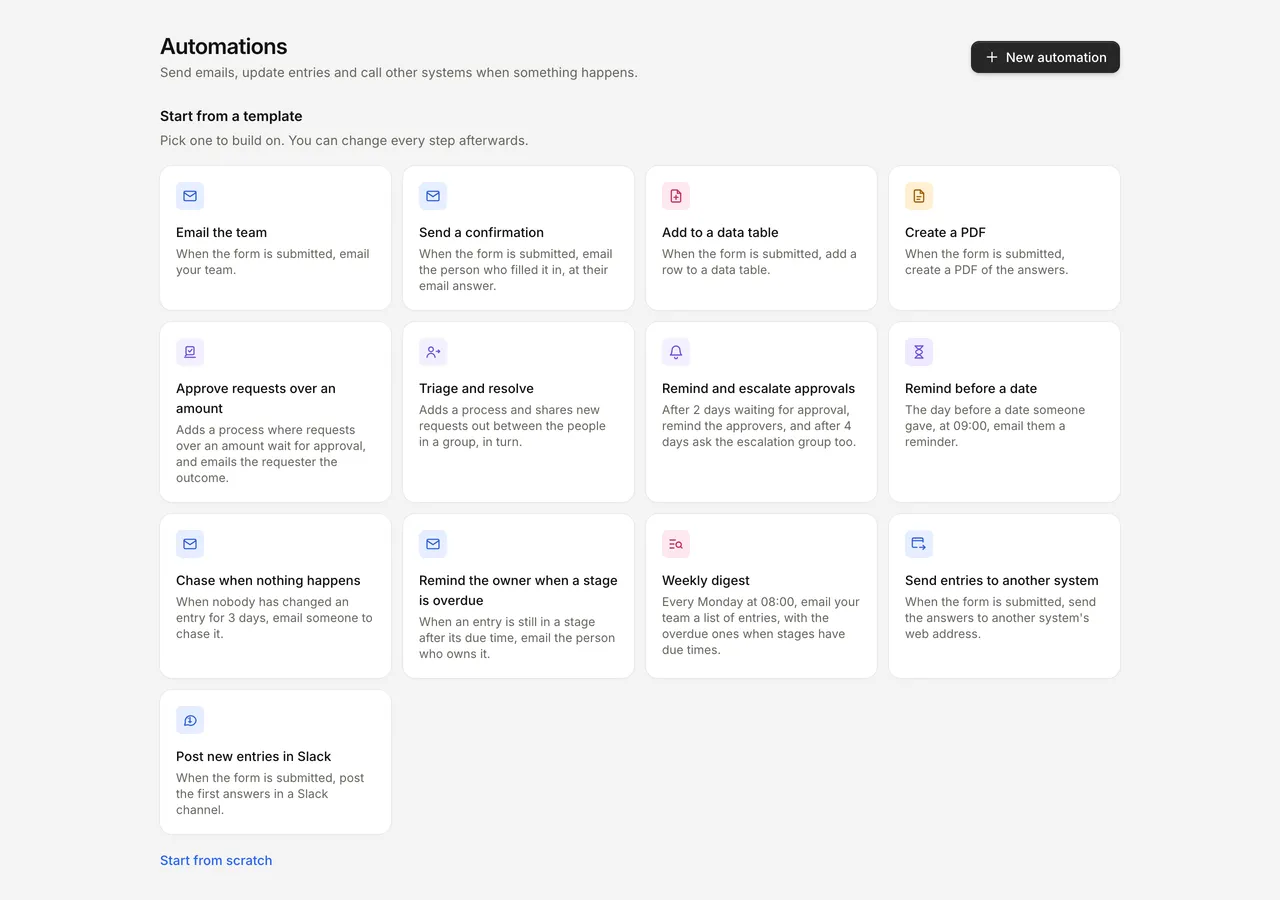Click description "When nobody has changed an entry for 3 days"
The image size is (1280, 900).
[274, 618]
